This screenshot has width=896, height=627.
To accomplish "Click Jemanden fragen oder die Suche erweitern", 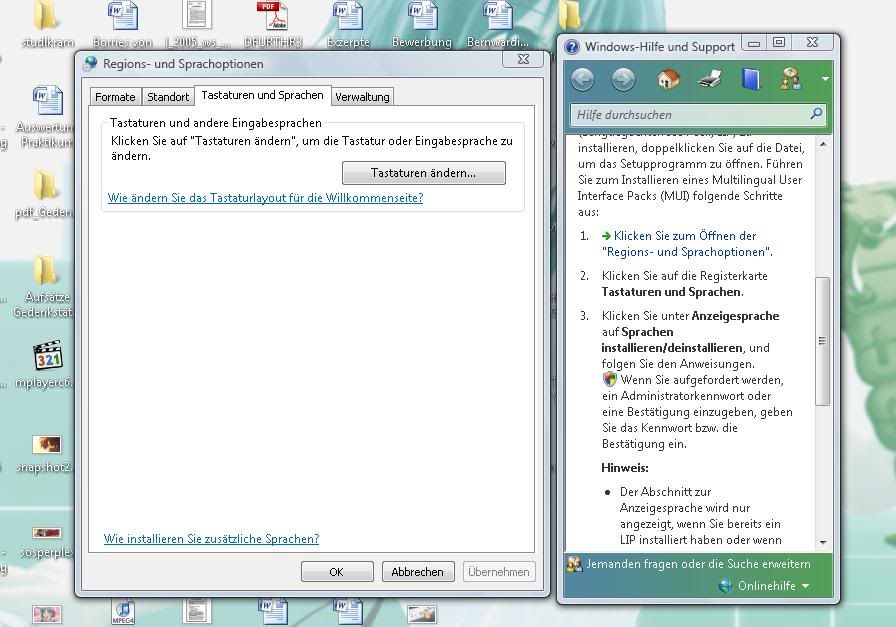I will pos(689,564).
